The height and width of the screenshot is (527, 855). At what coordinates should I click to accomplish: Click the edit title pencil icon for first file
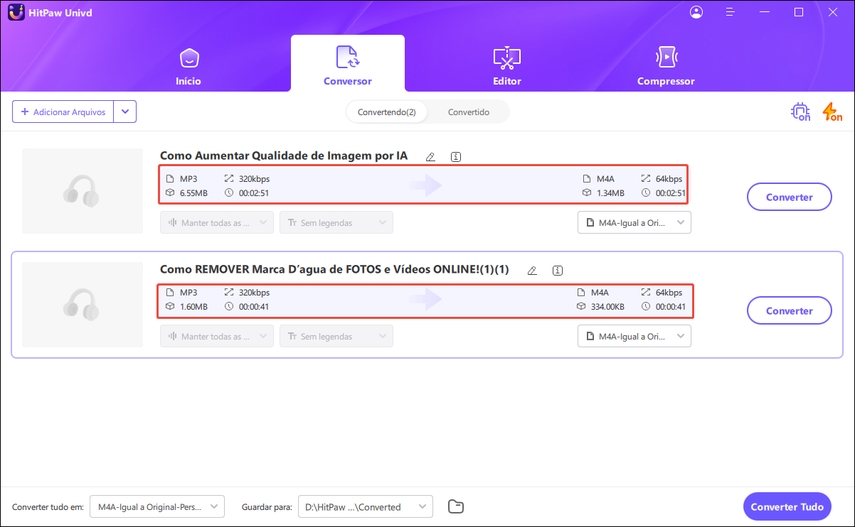[x=430, y=157]
